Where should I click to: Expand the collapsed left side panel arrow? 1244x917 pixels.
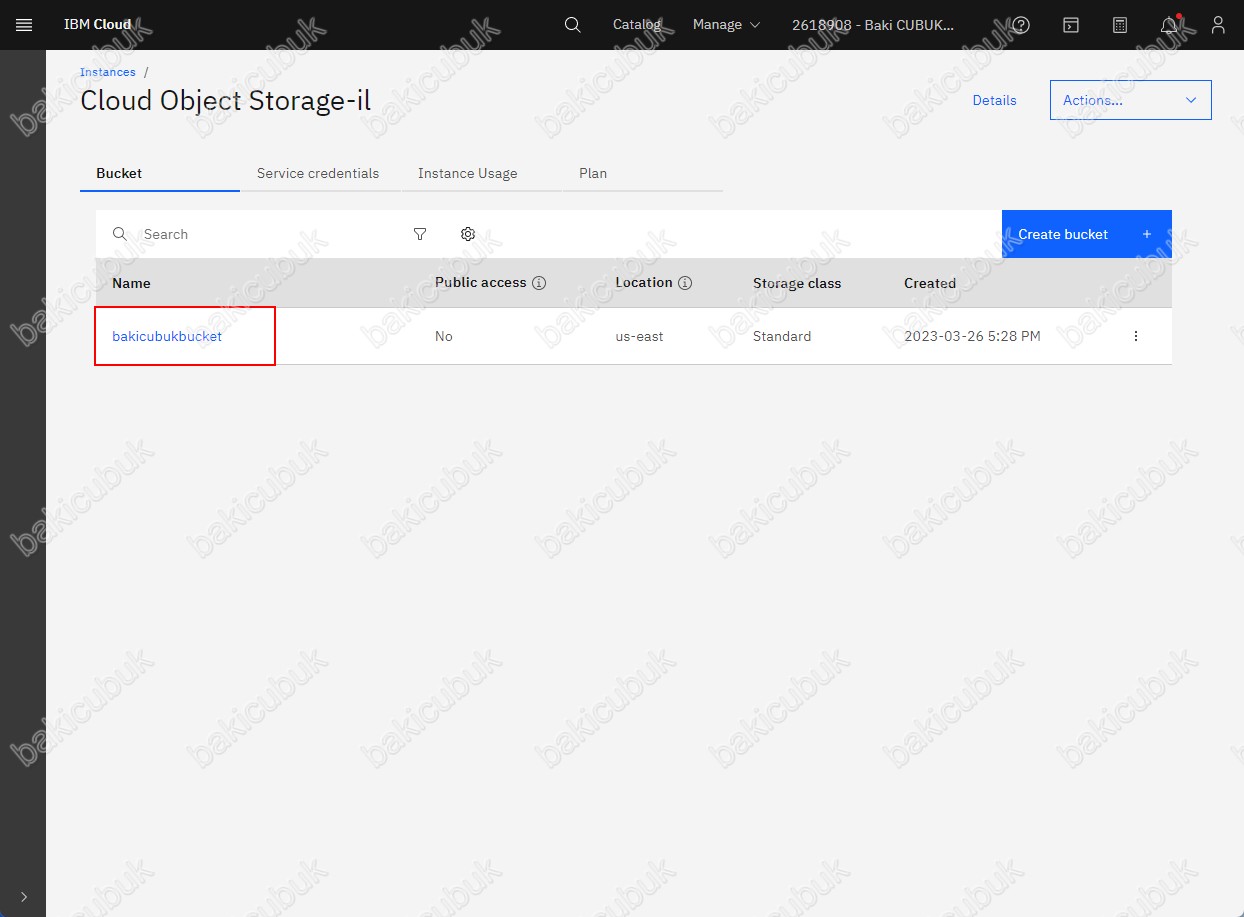point(24,897)
